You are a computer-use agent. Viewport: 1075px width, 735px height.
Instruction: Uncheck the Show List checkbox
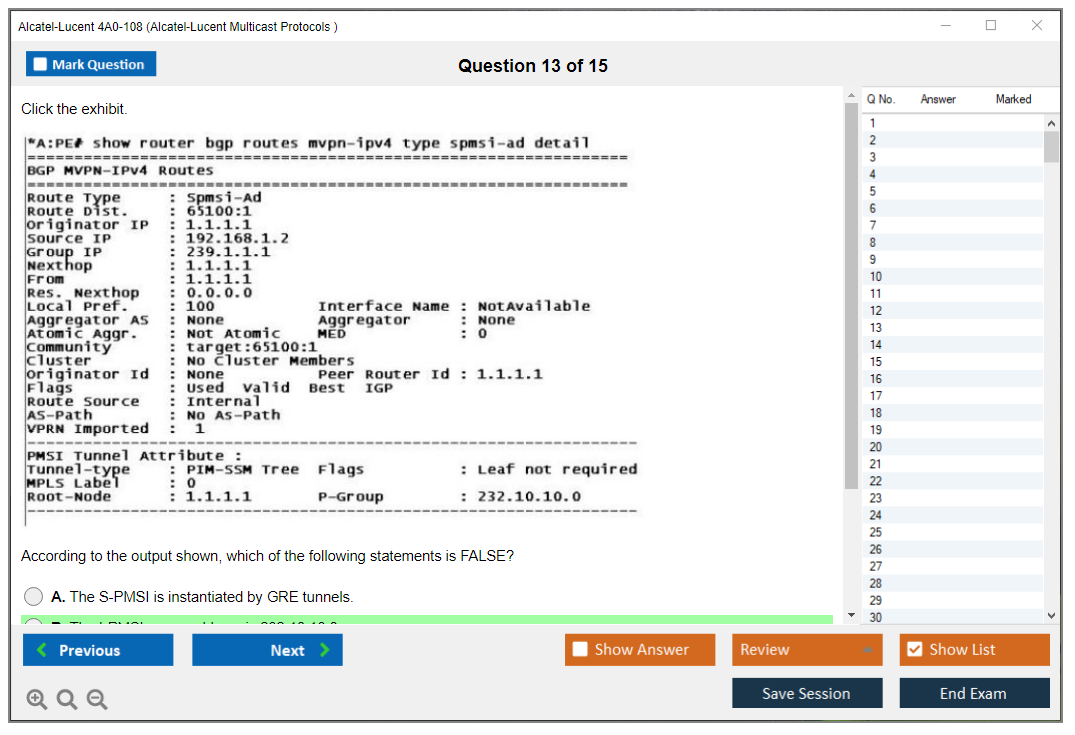(914, 650)
